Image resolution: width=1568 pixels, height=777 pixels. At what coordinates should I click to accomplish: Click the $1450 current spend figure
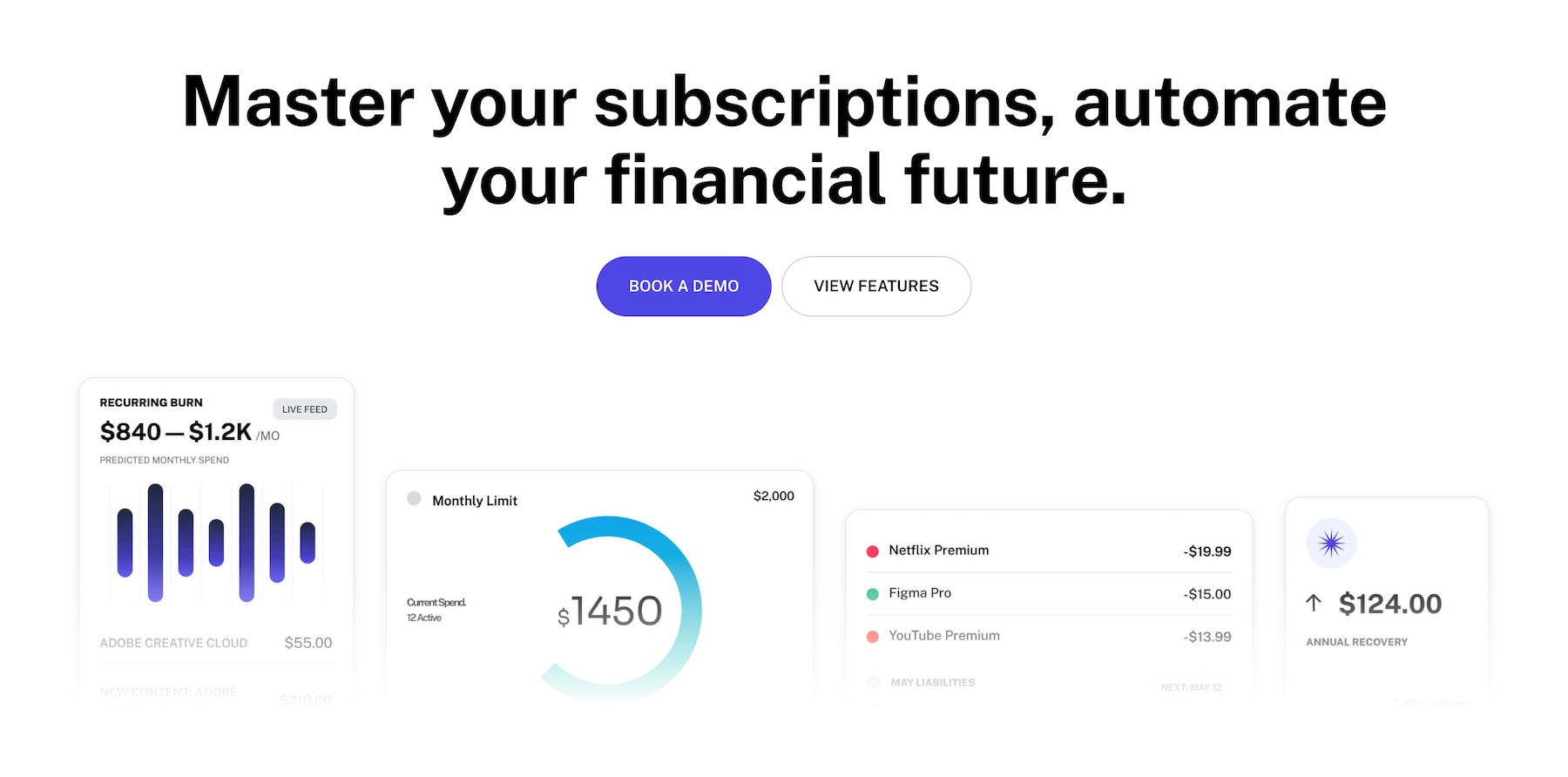coord(610,611)
